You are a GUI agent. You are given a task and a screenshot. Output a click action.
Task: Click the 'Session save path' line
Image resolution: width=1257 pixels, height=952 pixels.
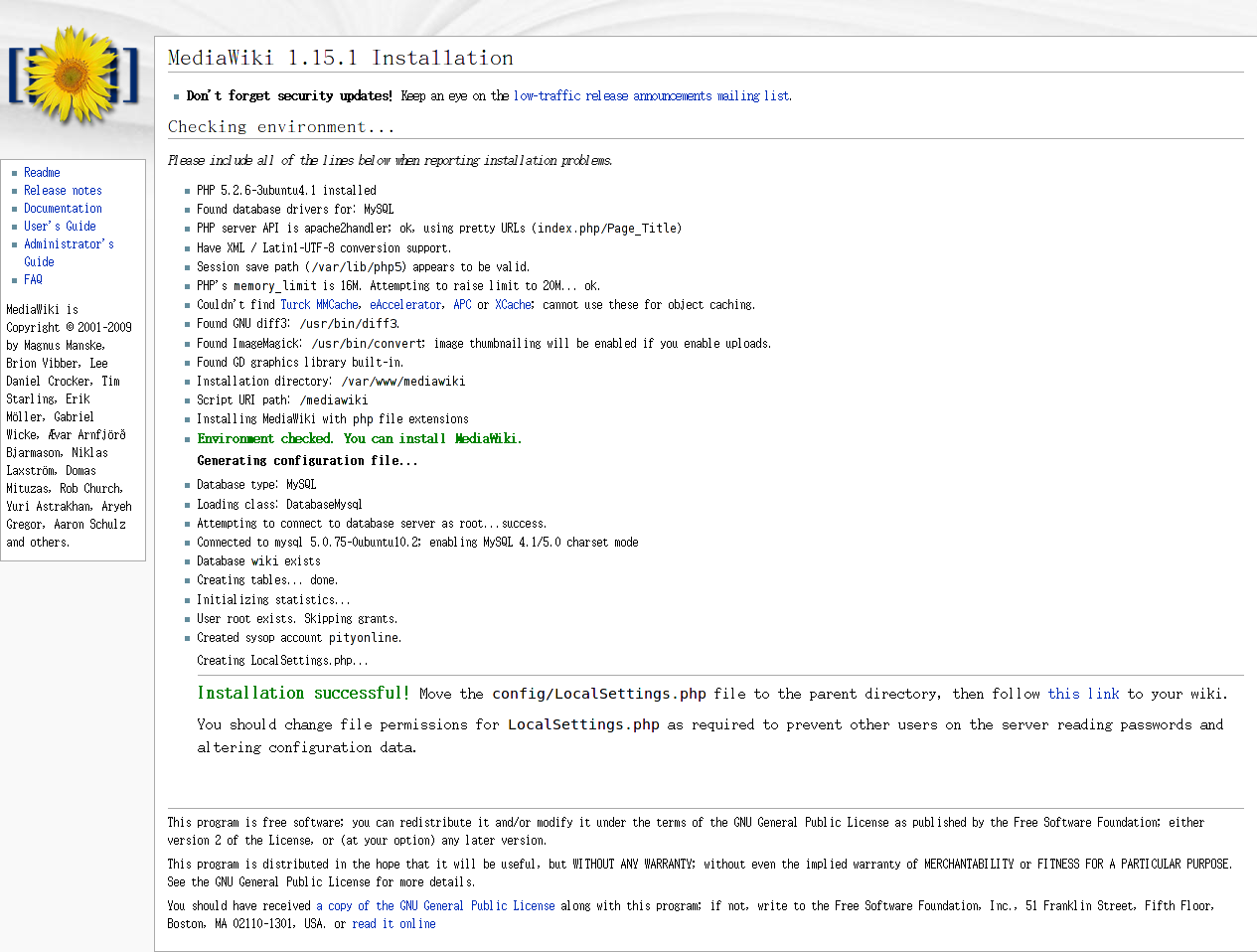coord(364,267)
